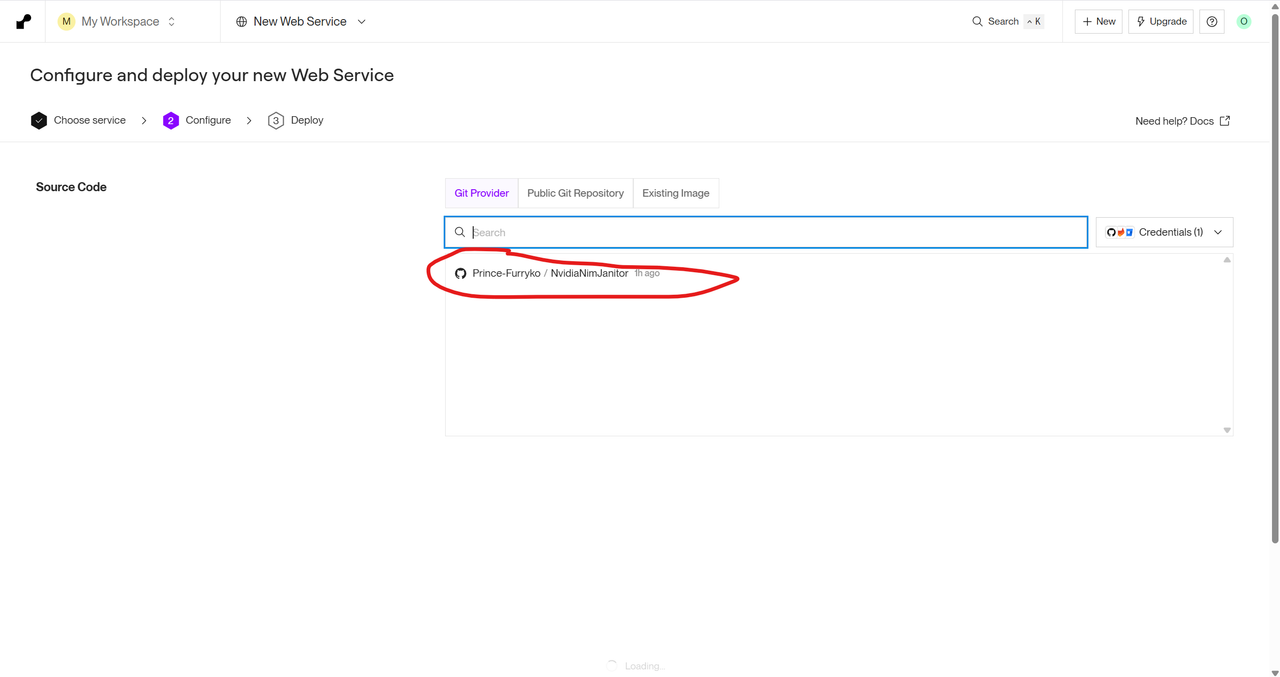The width and height of the screenshot is (1280, 677).
Task: Click the git provider icons in Credentials
Action: tap(1119, 232)
